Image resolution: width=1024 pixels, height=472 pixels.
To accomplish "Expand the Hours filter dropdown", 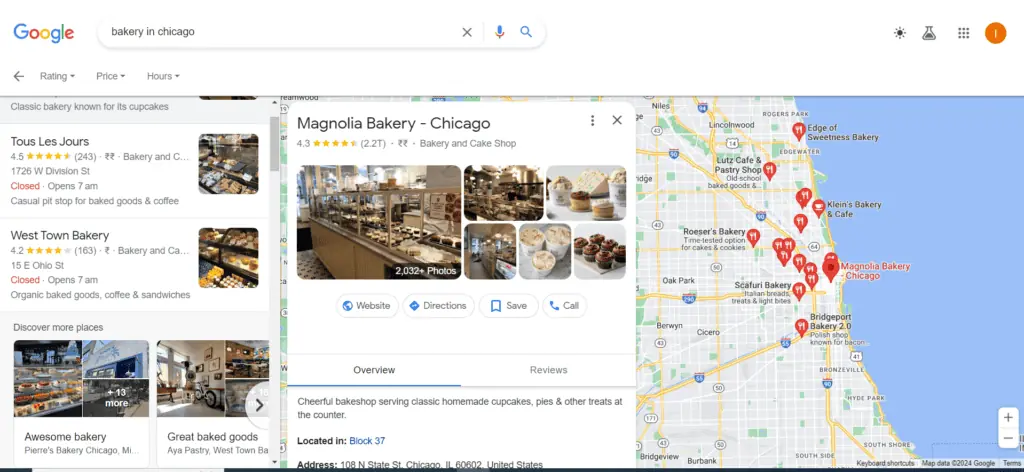I will (163, 76).
